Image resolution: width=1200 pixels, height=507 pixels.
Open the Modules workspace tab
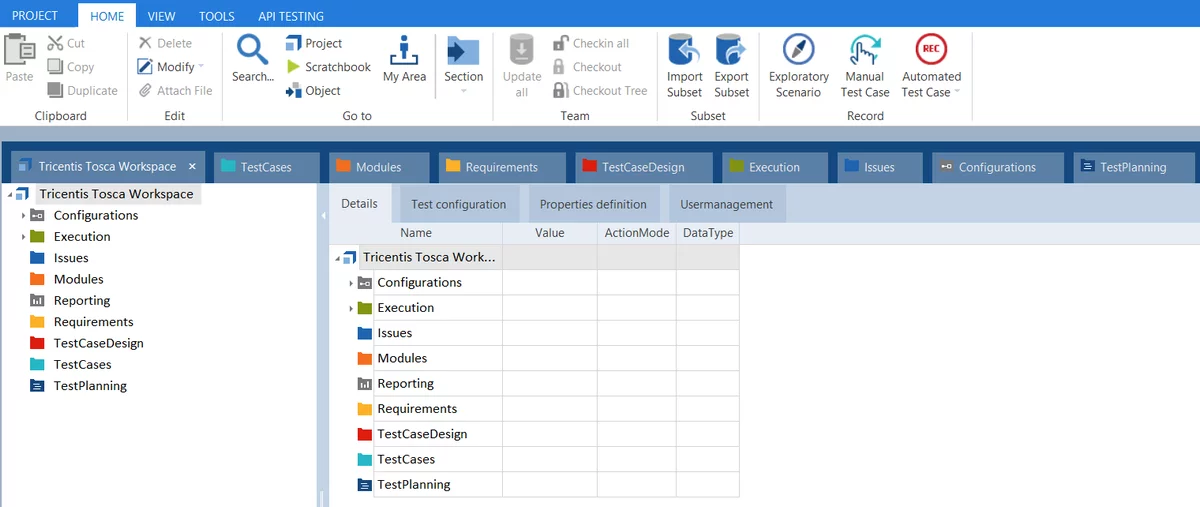click(x=377, y=167)
